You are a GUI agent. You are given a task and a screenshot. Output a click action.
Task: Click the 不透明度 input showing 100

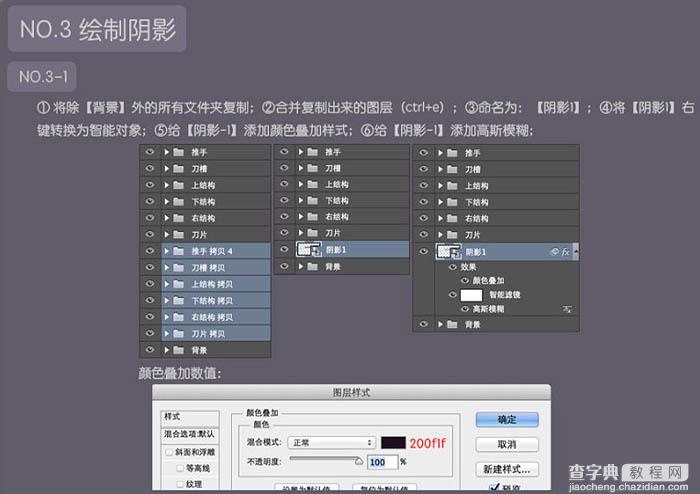coord(383,462)
